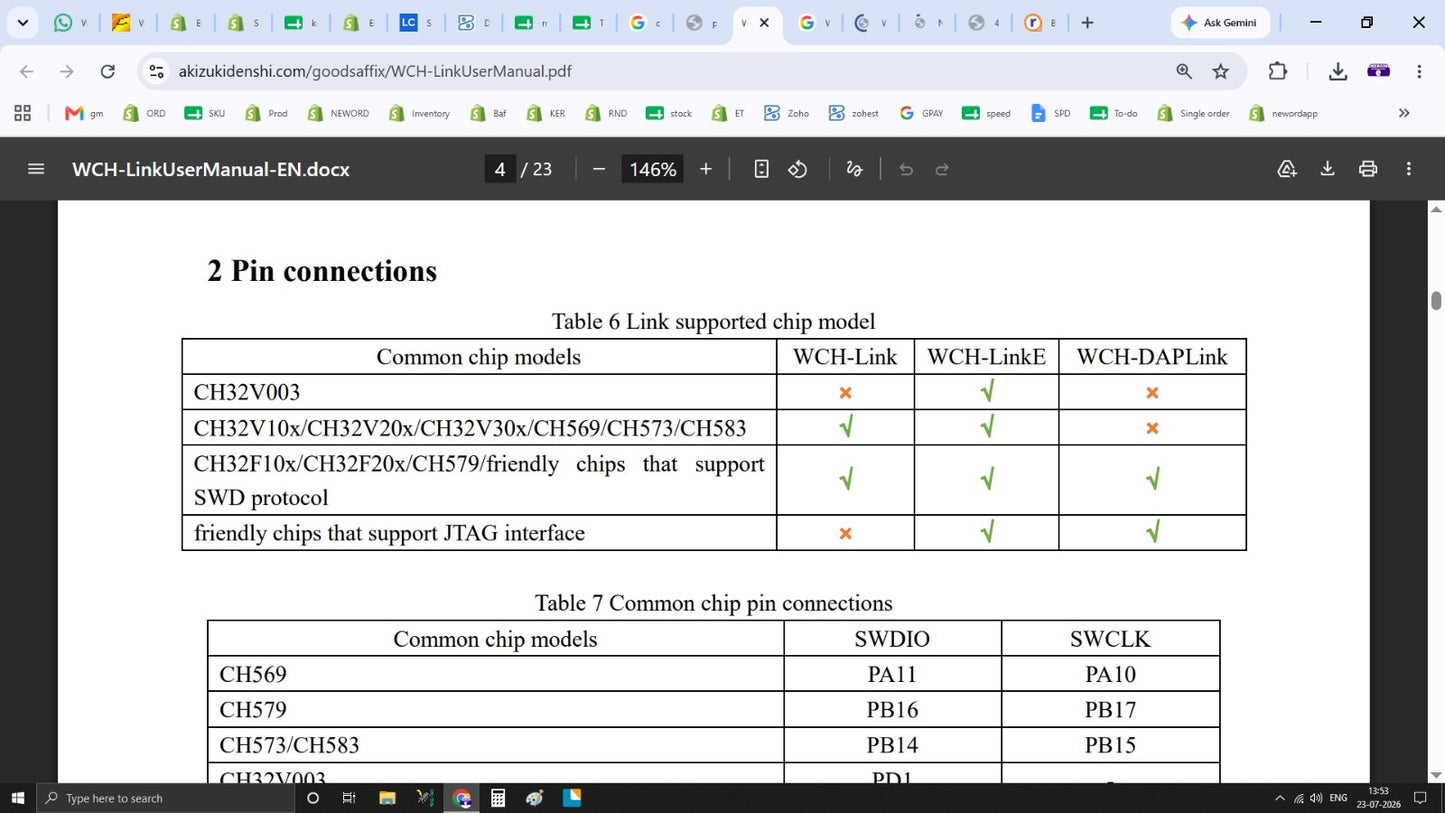
Task: Show hidden system tray icons
Action: click(x=1279, y=798)
